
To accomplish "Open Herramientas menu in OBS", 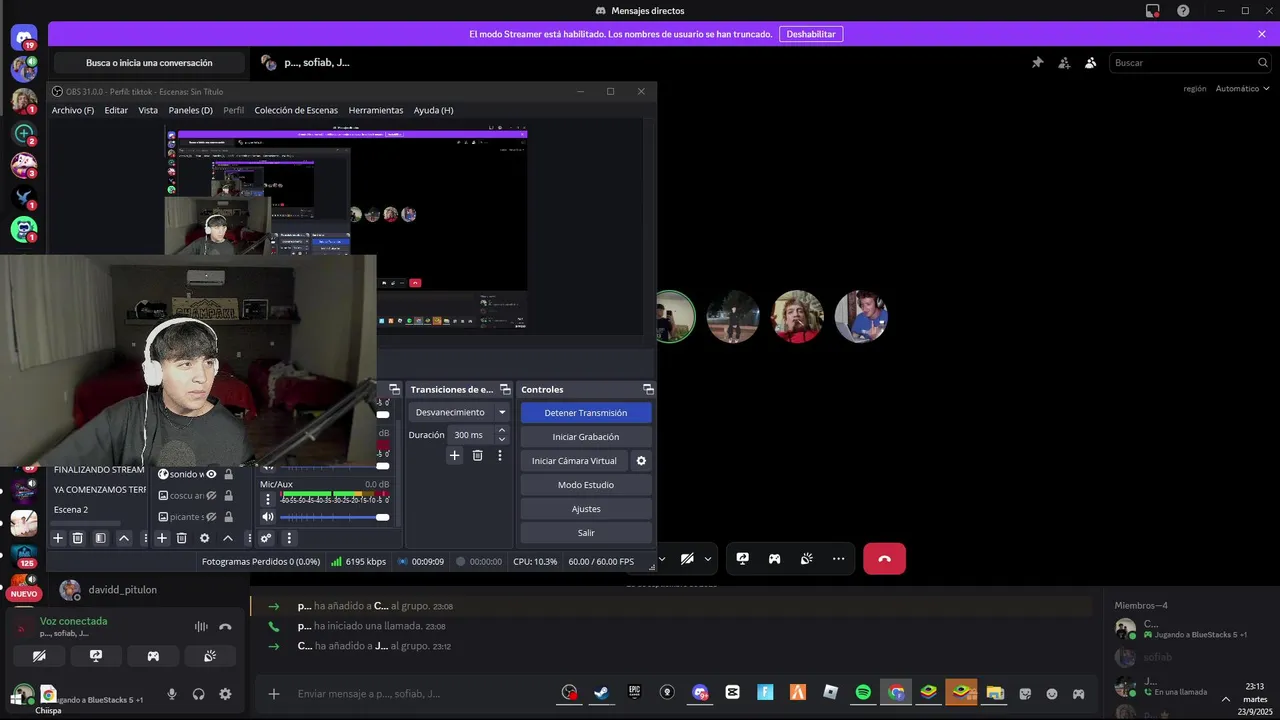I will [376, 110].
